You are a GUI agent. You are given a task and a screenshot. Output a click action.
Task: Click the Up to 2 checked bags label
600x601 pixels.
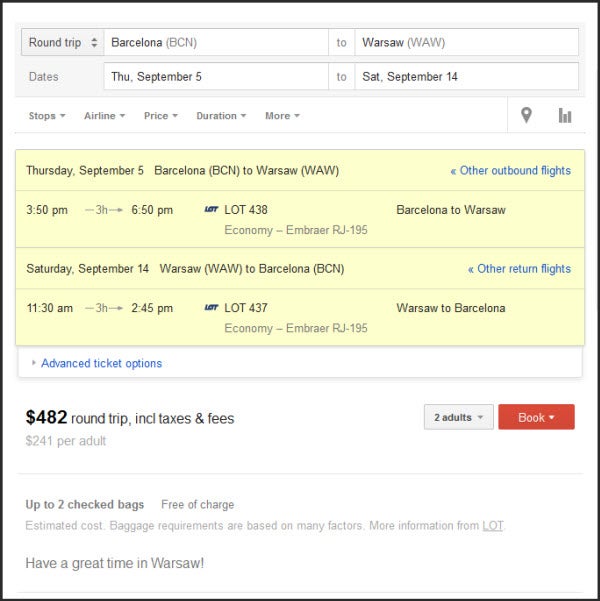(x=85, y=504)
